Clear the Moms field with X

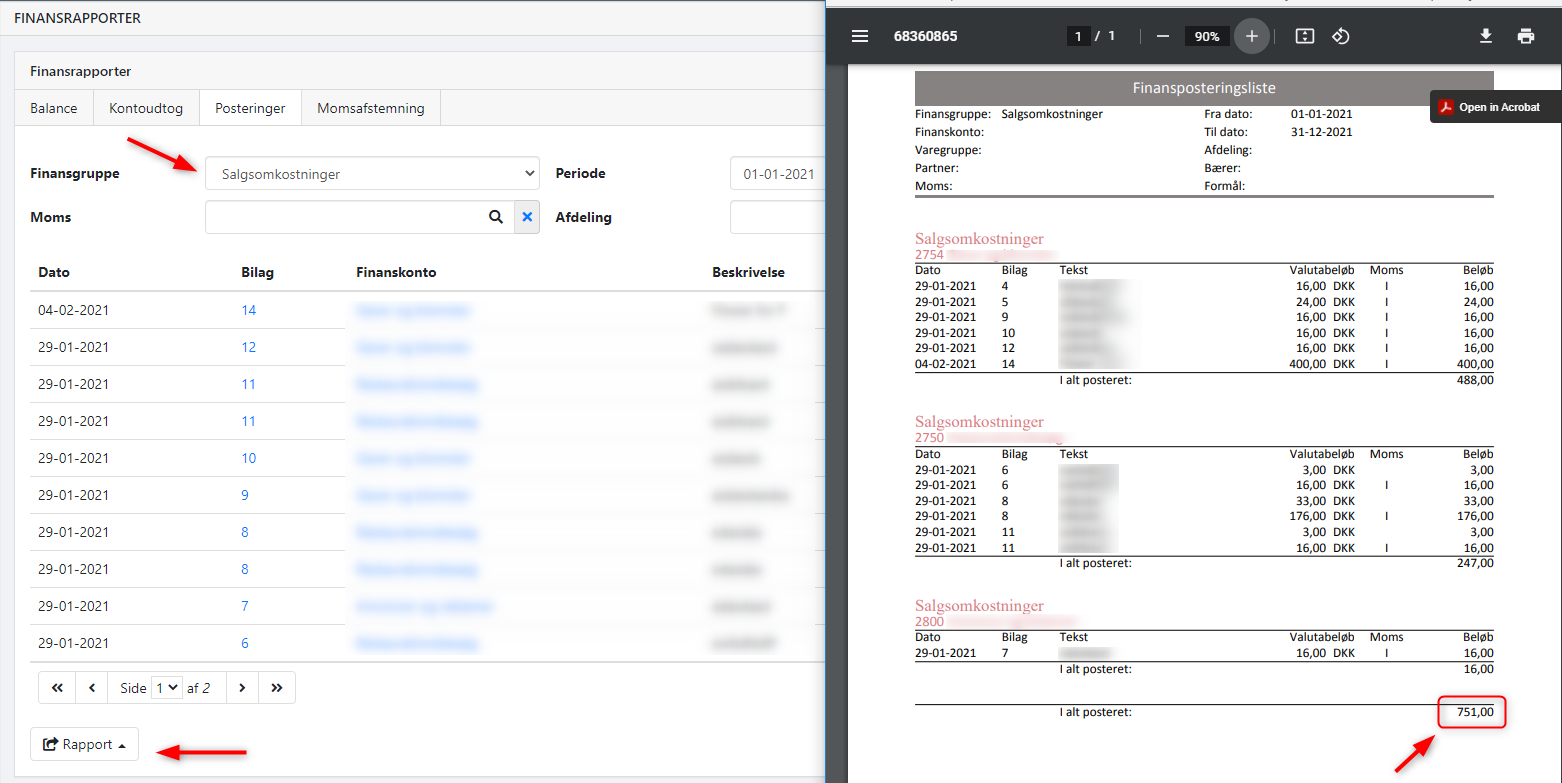(527, 217)
